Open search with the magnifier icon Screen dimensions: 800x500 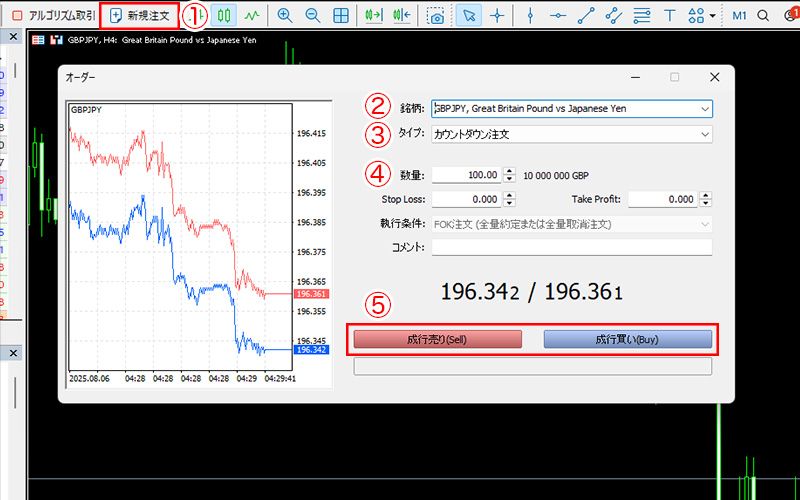tap(763, 16)
